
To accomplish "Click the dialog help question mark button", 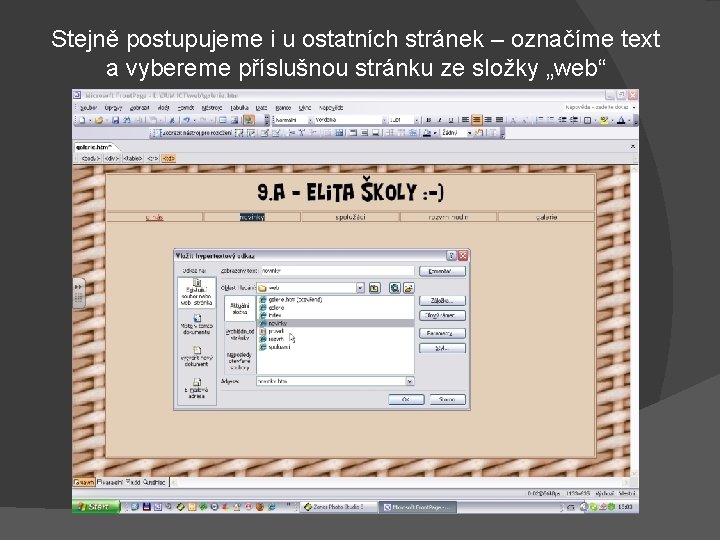I will (451, 256).
